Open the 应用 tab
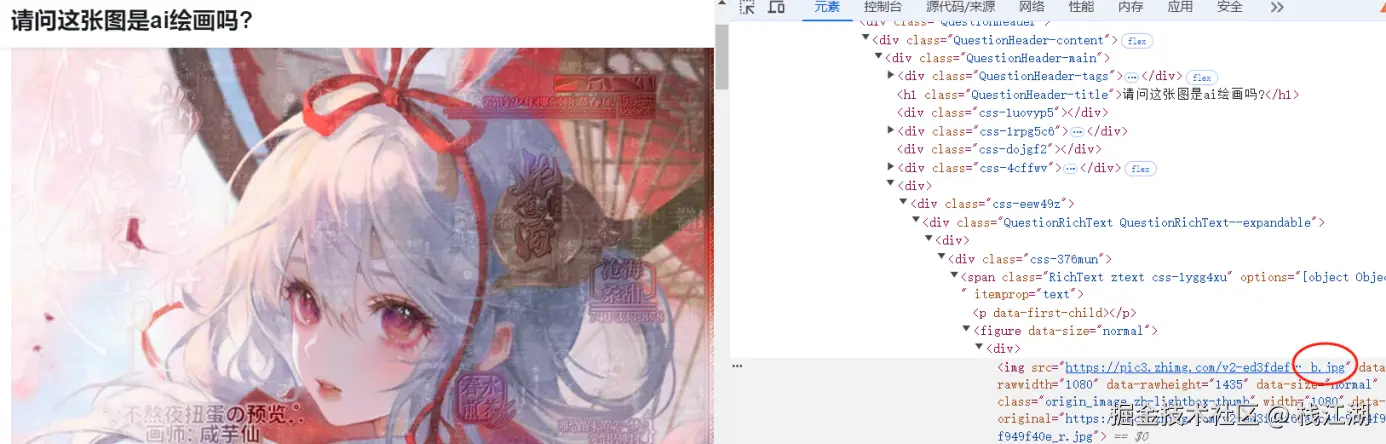The image size is (1386, 444). 1181,7
